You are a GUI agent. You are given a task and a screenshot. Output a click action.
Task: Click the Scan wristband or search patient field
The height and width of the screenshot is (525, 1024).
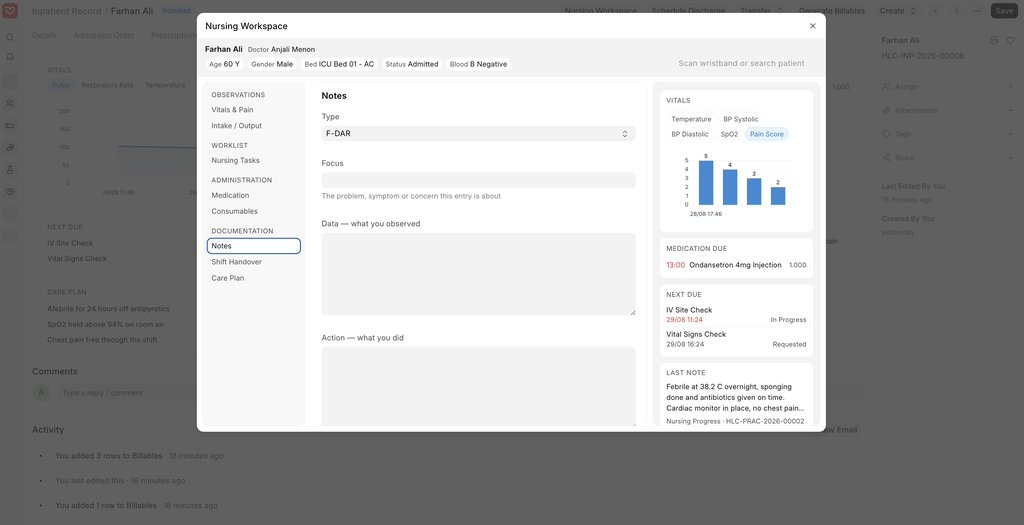[x=741, y=63]
